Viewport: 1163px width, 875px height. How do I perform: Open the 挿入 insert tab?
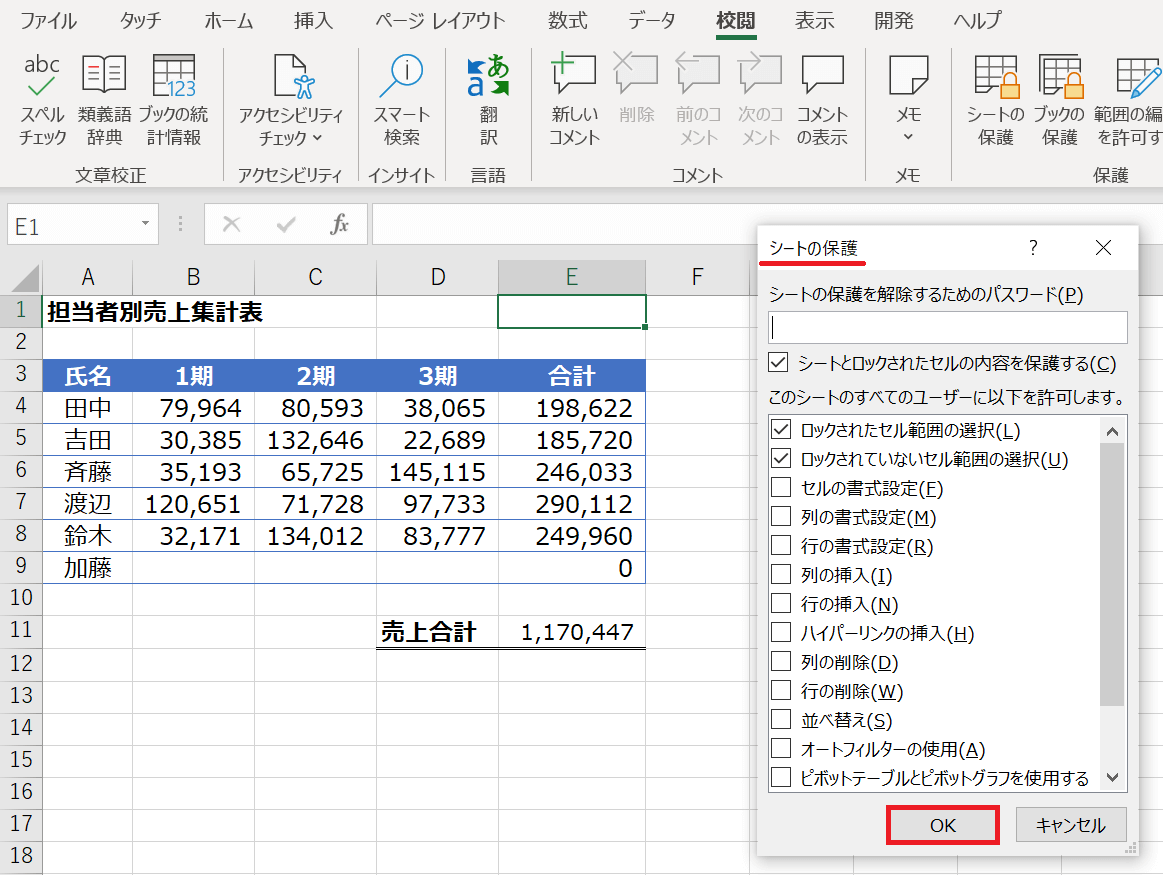313,21
